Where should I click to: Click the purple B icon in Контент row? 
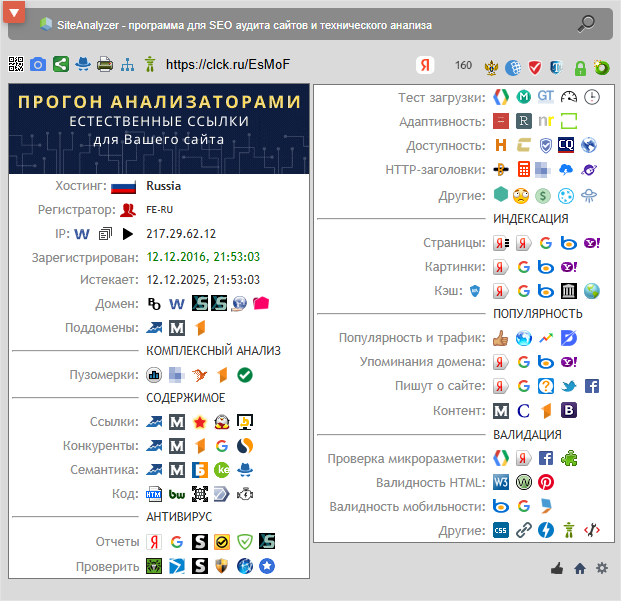(x=569, y=411)
